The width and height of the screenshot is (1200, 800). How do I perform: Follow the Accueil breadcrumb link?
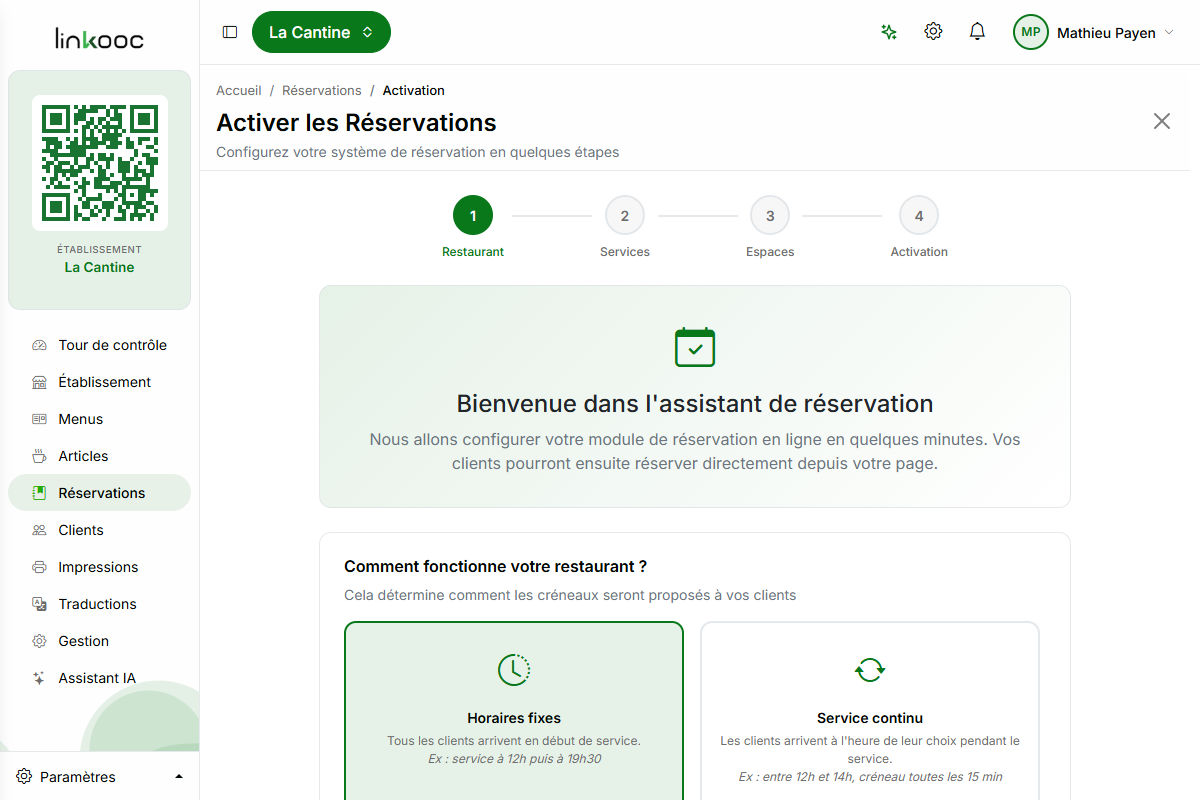click(x=239, y=90)
